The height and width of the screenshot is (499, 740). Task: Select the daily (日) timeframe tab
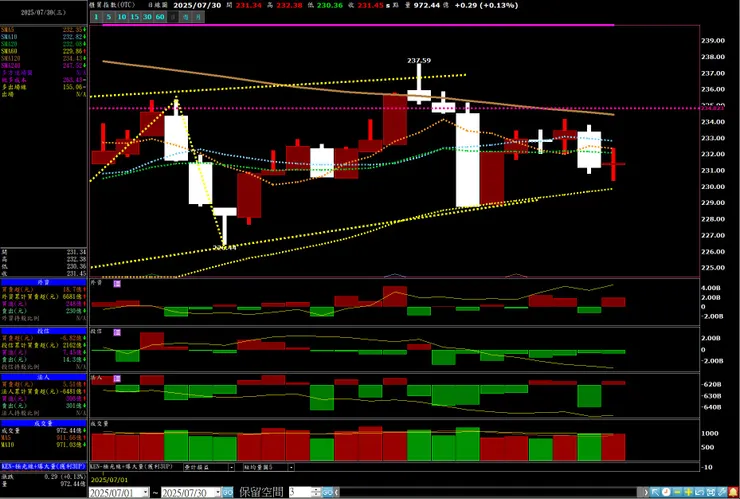(x=173, y=17)
